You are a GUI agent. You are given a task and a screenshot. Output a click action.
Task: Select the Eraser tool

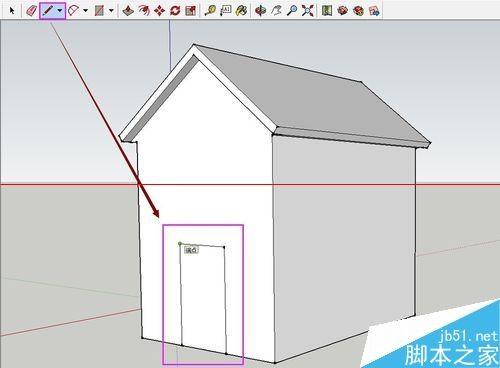point(31,11)
